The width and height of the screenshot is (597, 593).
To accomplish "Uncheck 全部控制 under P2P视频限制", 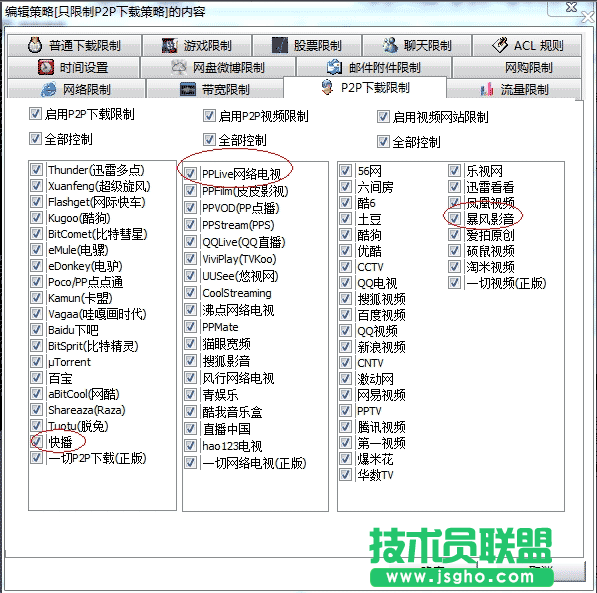I will [209, 140].
